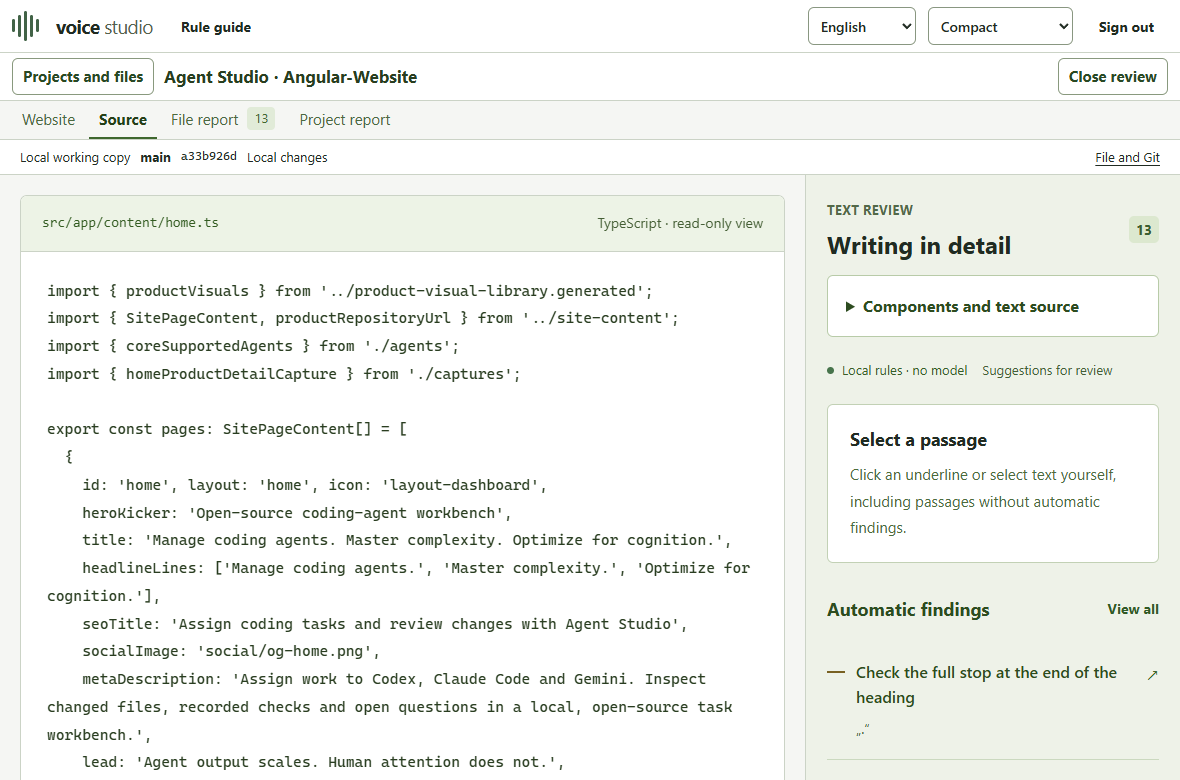Click the heroKicker line in the code
1180x780 pixels.
point(297,513)
